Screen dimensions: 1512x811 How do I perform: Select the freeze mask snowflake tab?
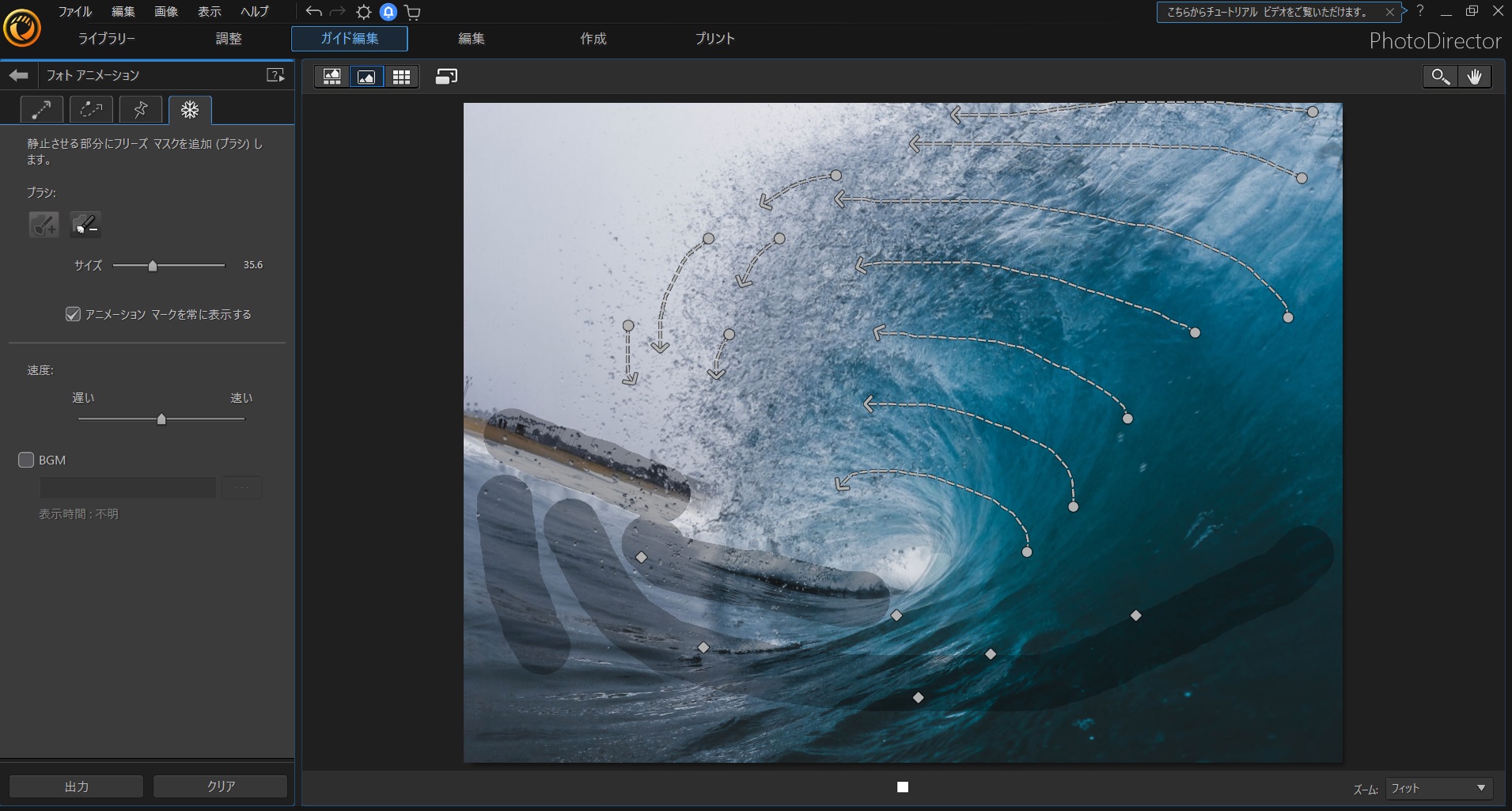[190, 109]
